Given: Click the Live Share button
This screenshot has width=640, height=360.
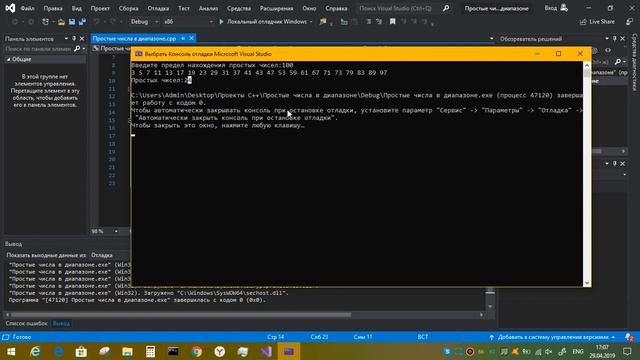Looking at the screenshot, I should (x=597, y=22).
